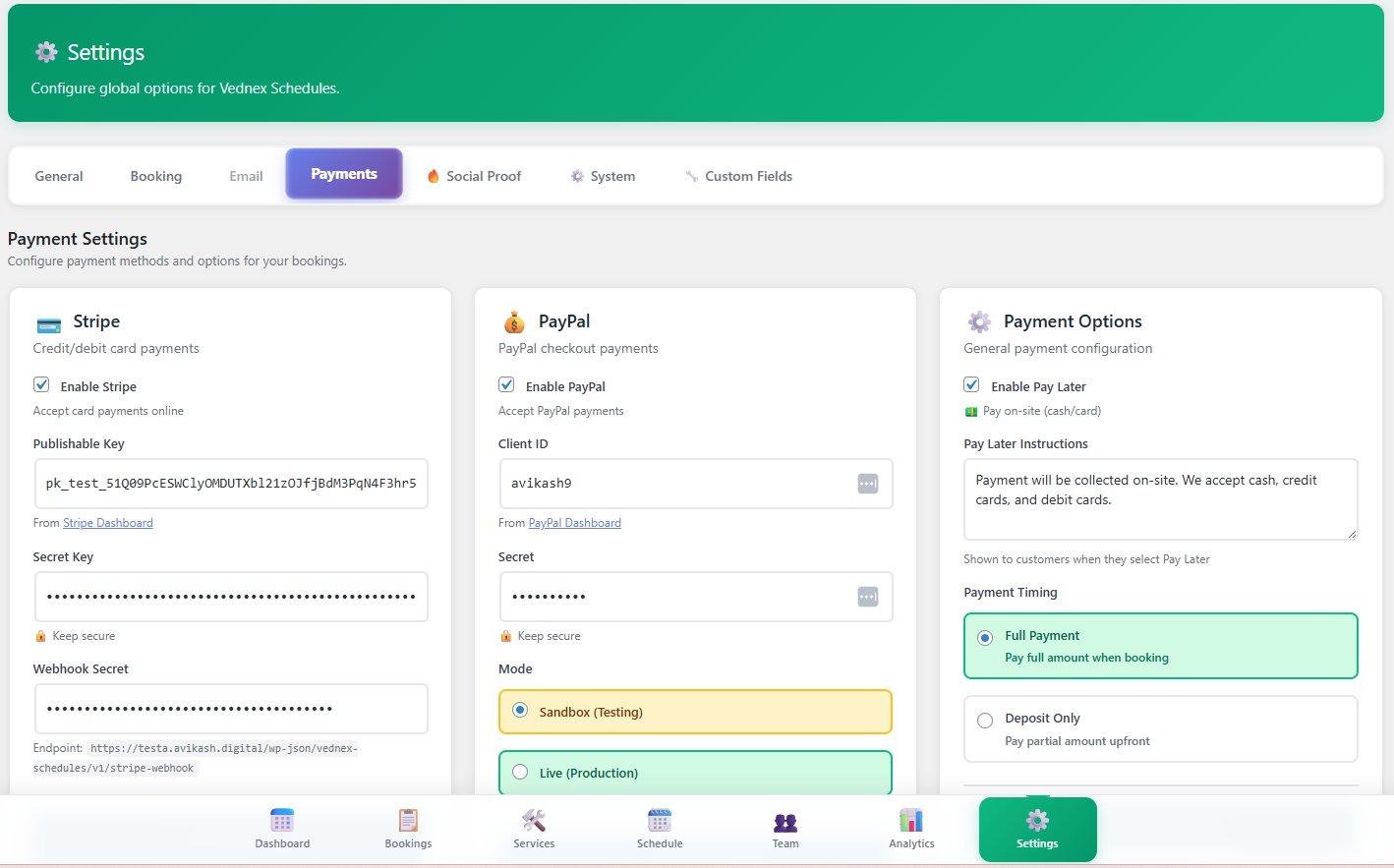Image resolution: width=1394 pixels, height=868 pixels.
Task: Click the Settings gear in bottom nav
Action: click(1037, 830)
